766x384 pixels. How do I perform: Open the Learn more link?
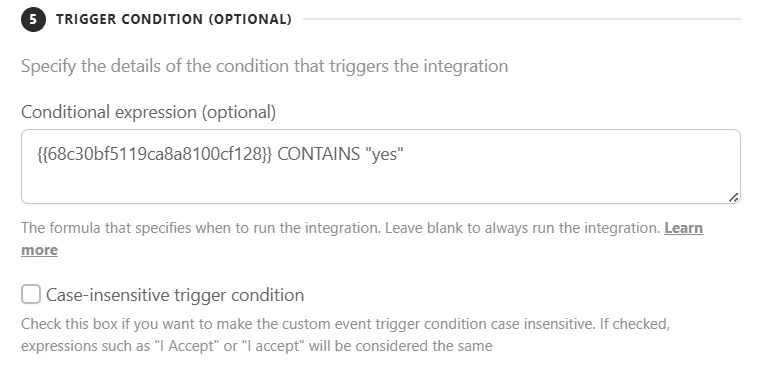[683, 228]
